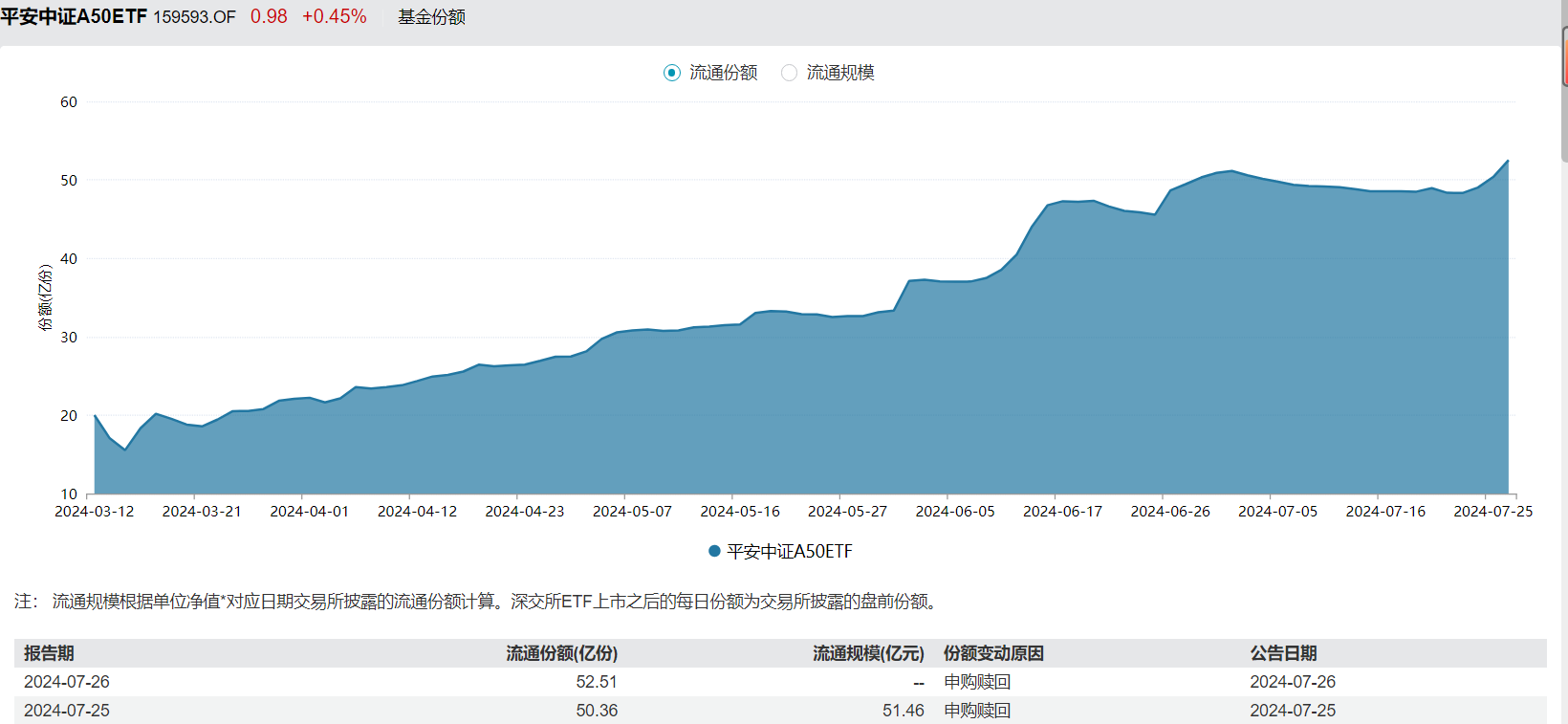1568x724 pixels.
Task: Click the 52.51 share value cell
Action: 597,682
